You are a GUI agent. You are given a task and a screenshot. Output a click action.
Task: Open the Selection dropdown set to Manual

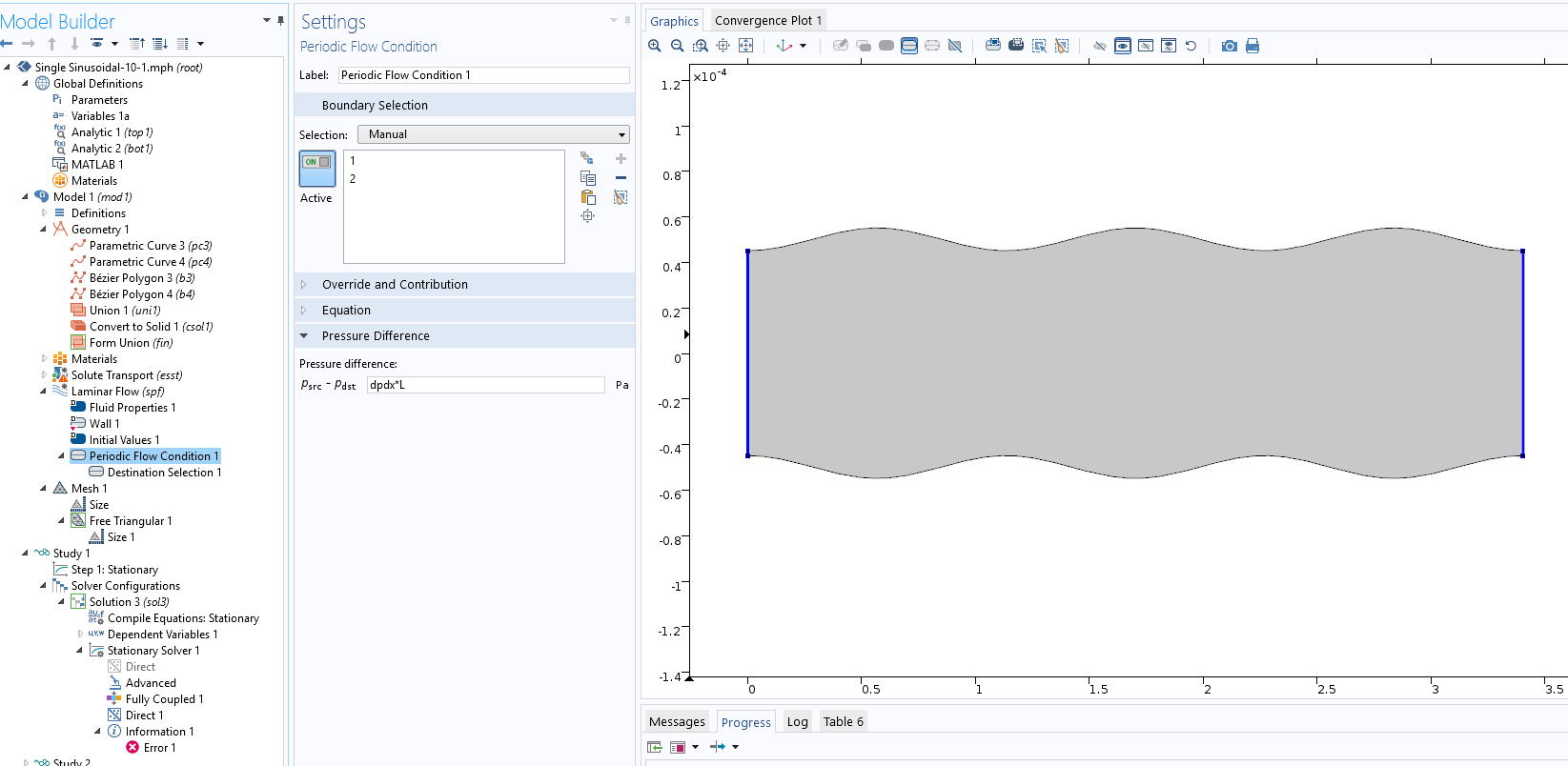(493, 134)
